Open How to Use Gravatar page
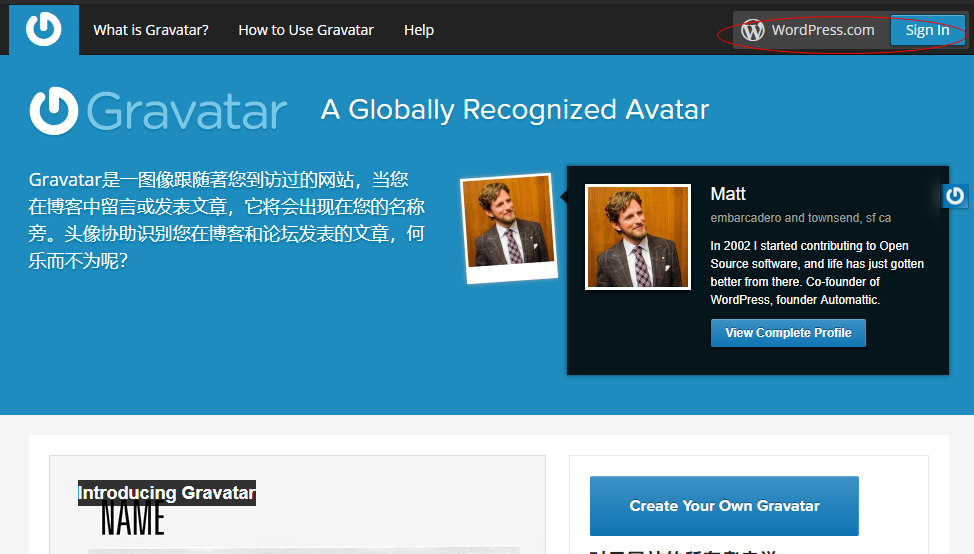 point(306,30)
